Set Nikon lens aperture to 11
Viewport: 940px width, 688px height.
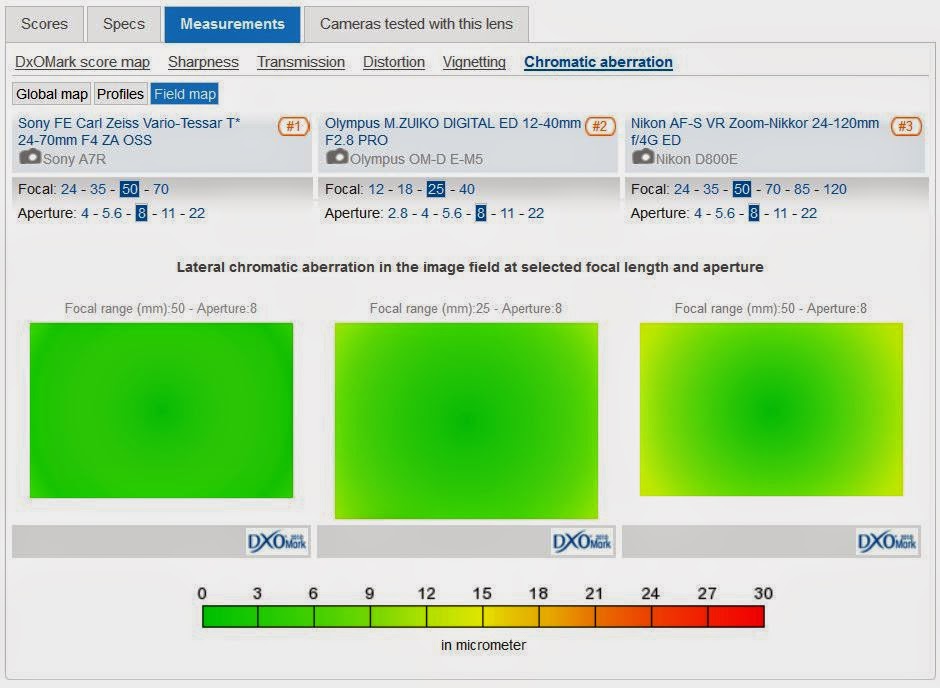781,213
